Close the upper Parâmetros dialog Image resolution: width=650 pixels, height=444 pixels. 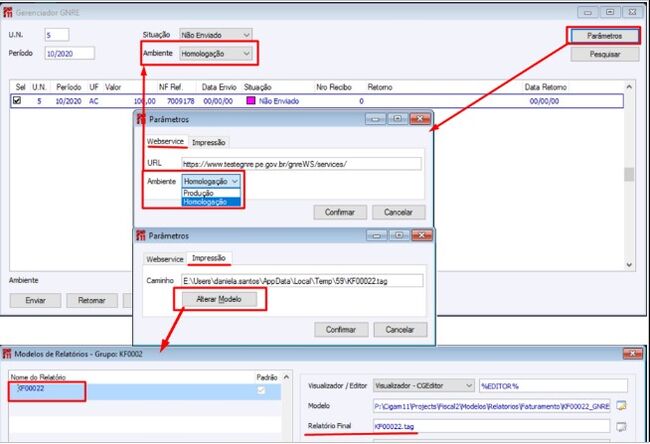[x=420, y=119]
